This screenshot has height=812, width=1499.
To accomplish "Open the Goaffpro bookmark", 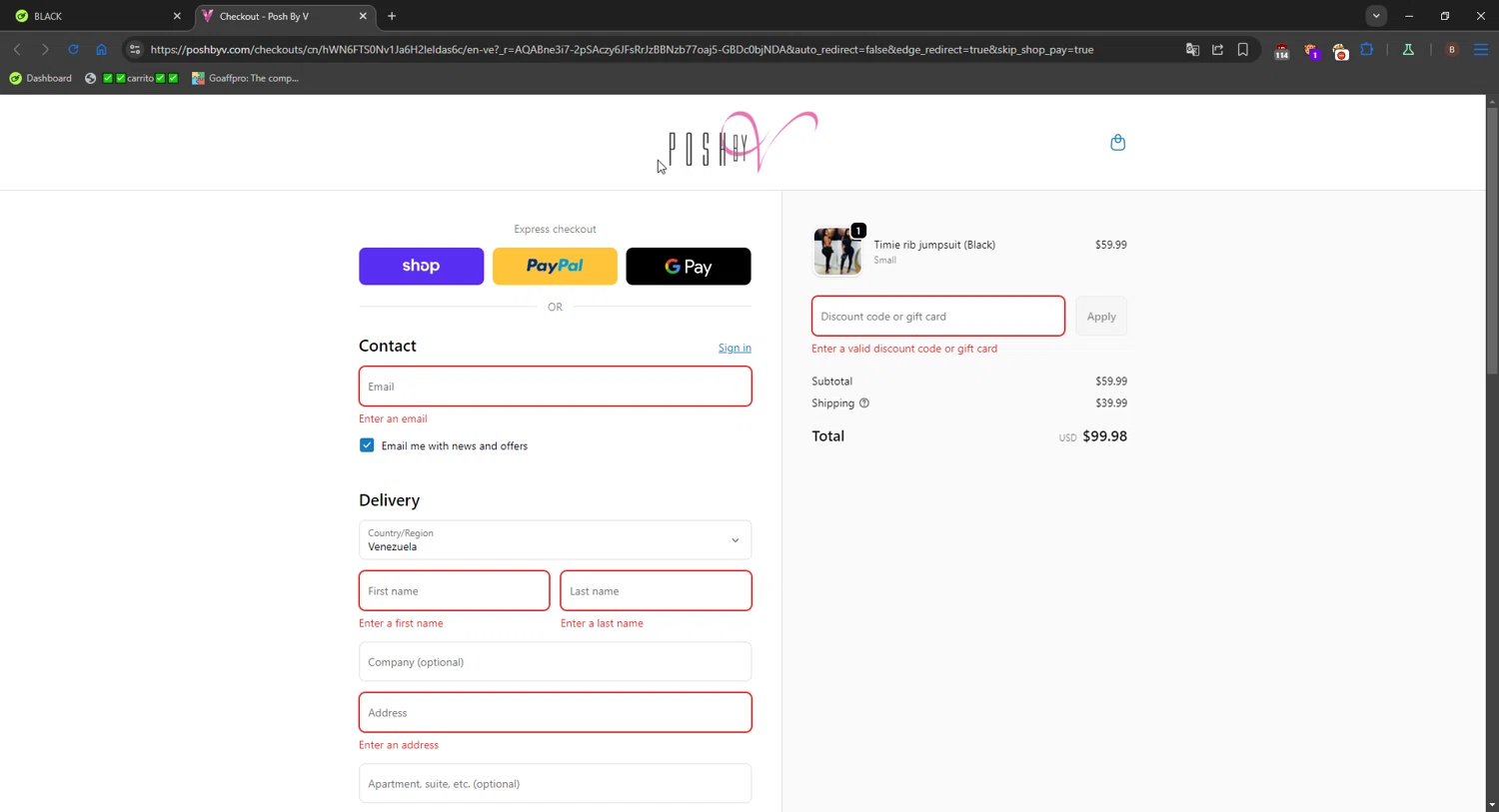I will tap(246, 78).
